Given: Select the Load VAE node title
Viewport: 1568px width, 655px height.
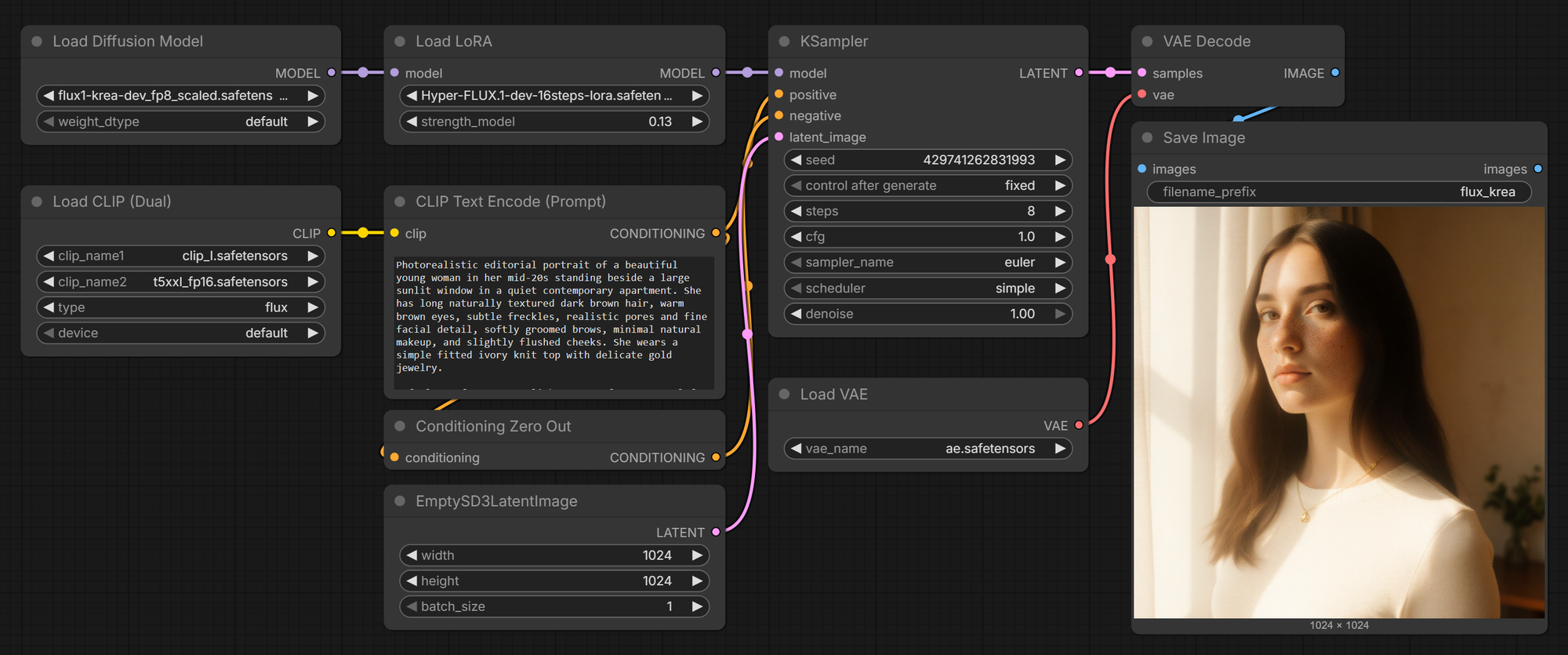Looking at the screenshot, I should click(833, 395).
